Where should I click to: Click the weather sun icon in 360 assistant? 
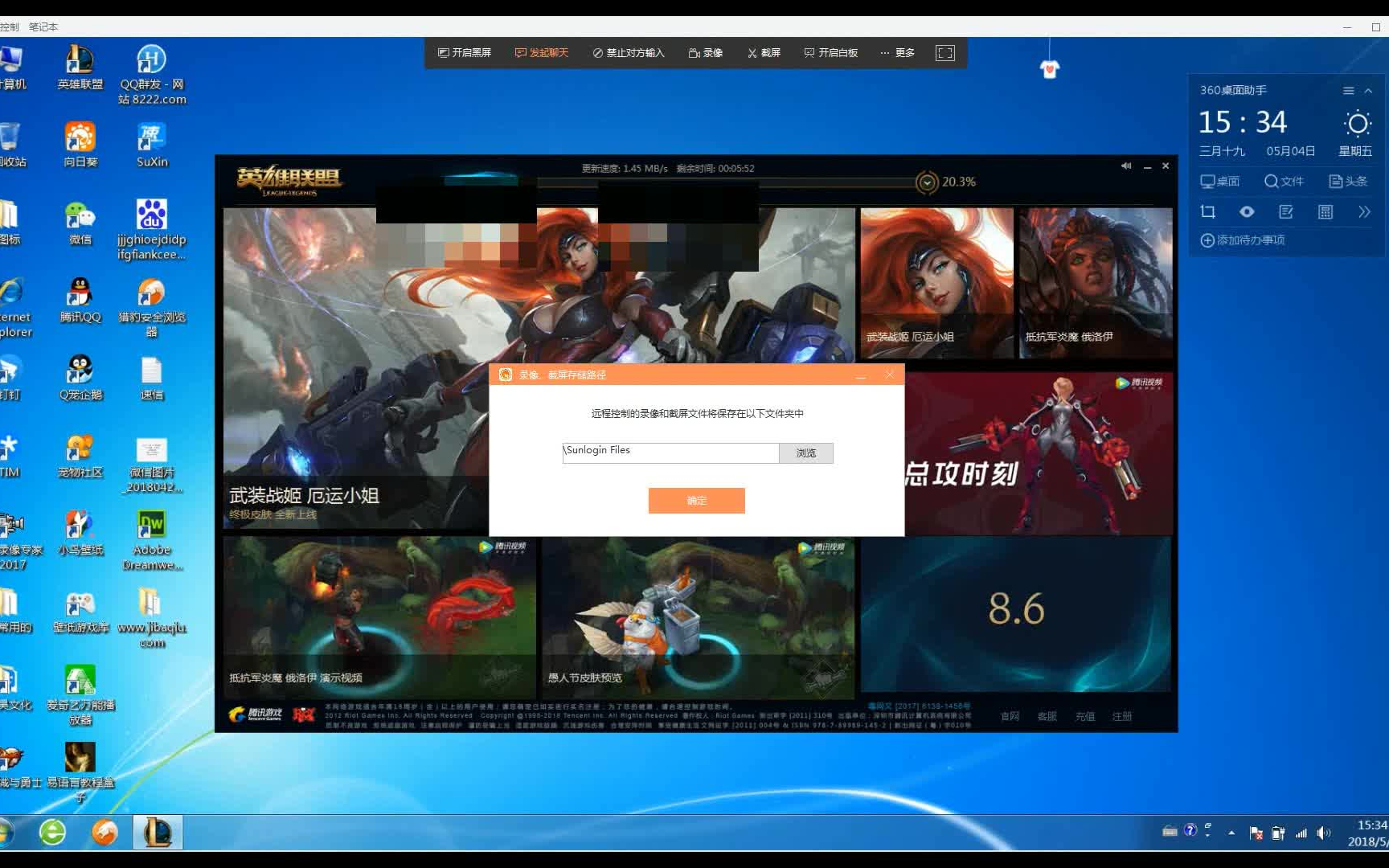1358,124
